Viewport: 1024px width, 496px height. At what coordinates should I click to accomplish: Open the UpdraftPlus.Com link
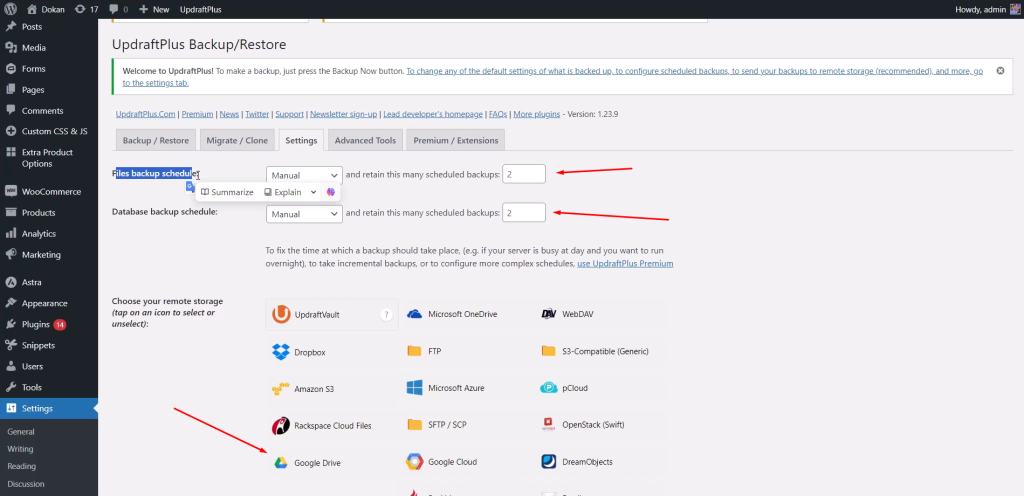146,114
